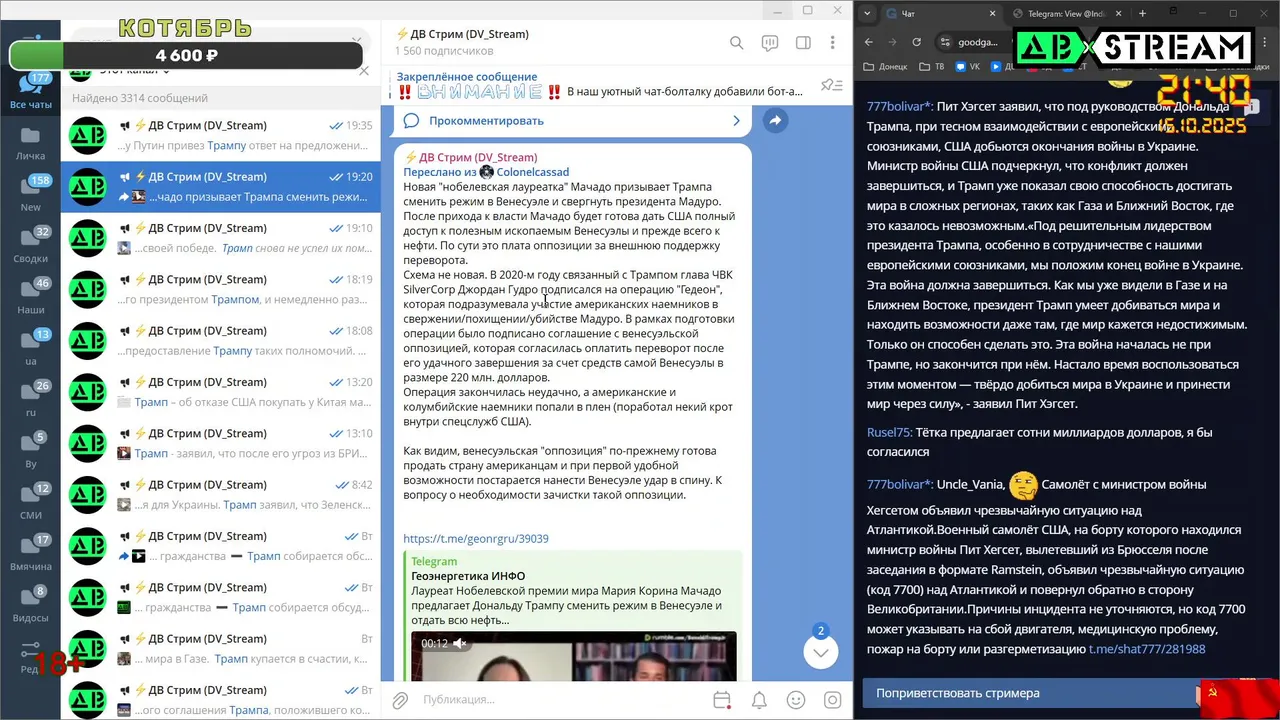Close the Telegram: View browser tab
This screenshot has height=720, width=1280.
pyautogui.click(x=1118, y=14)
